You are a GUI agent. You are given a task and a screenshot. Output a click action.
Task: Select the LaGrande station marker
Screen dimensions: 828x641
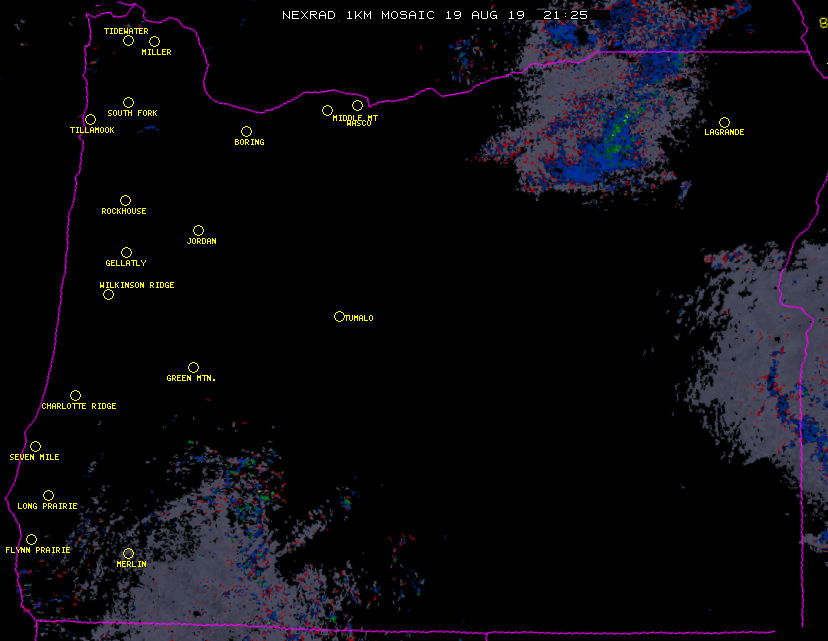pyautogui.click(x=724, y=122)
